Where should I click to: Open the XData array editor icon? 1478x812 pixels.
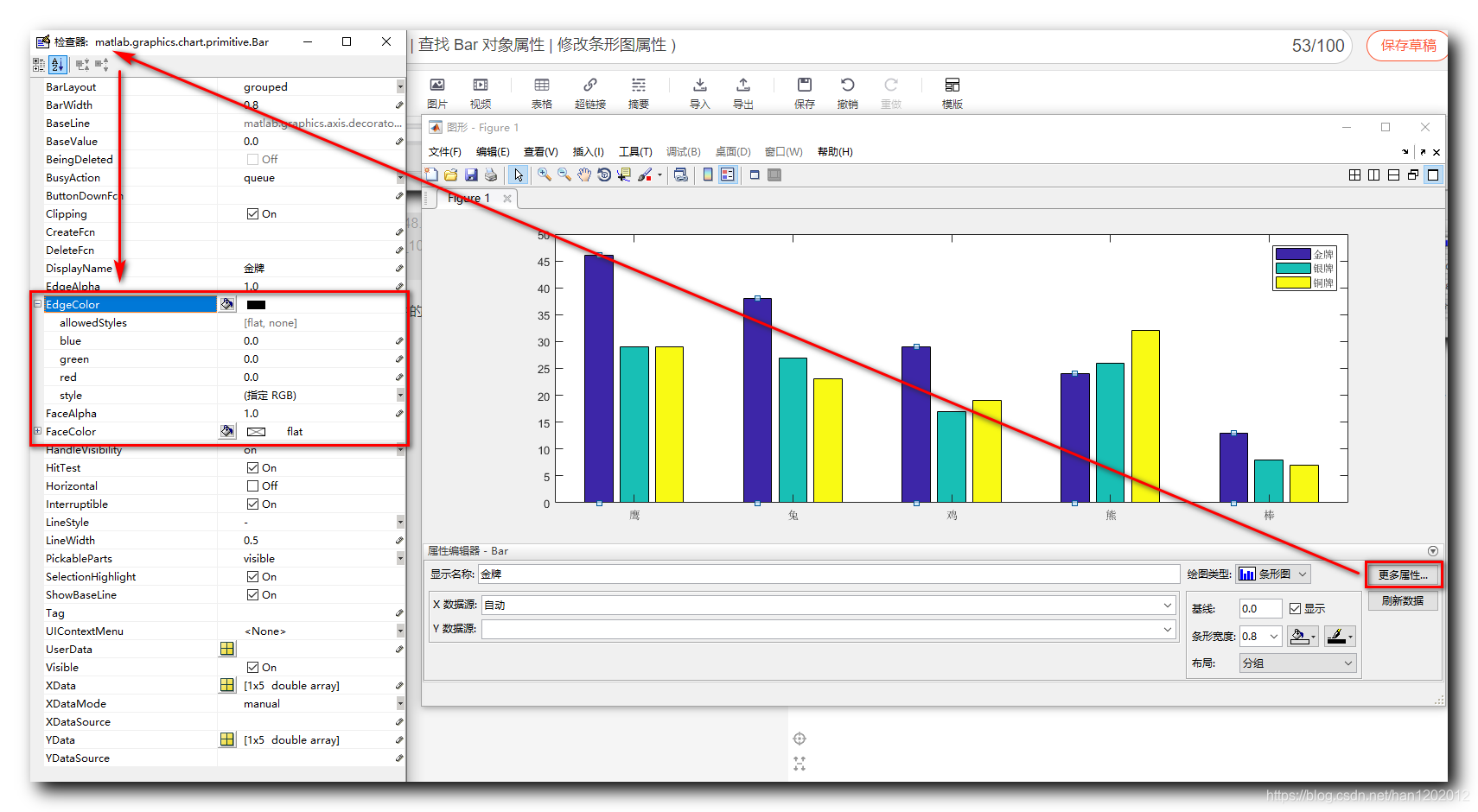pyautogui.click(x=227, y=685)
